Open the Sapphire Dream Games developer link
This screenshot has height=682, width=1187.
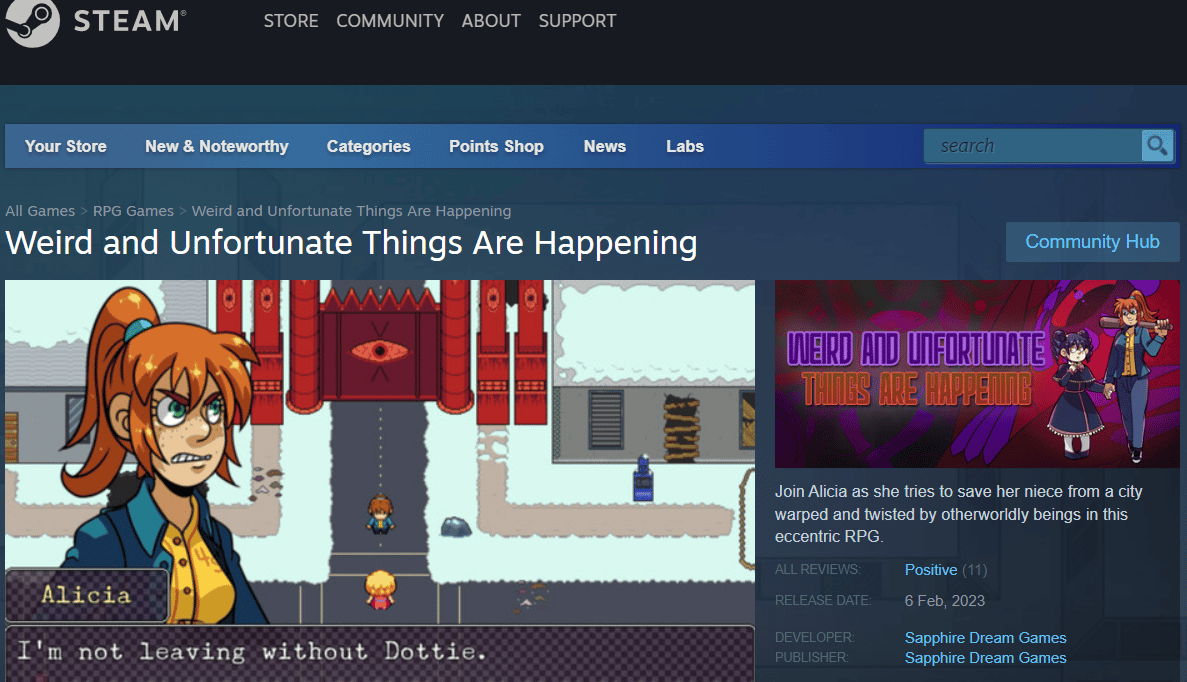click(x=985, y=638)
